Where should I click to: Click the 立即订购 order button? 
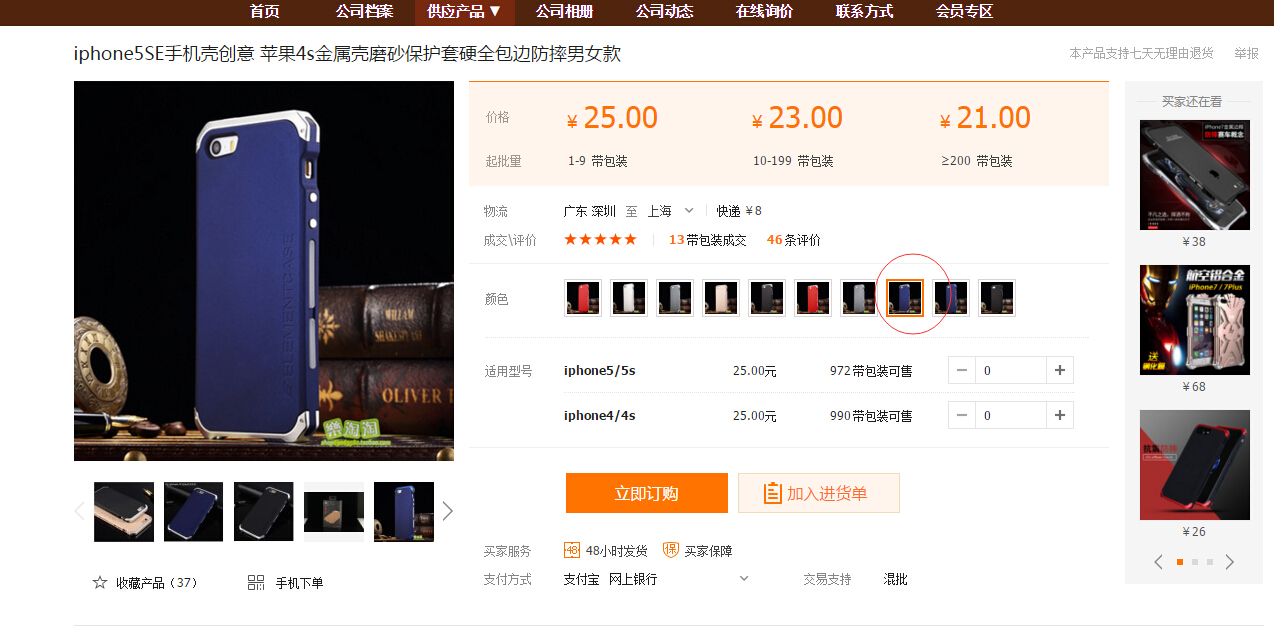point(646,493)
